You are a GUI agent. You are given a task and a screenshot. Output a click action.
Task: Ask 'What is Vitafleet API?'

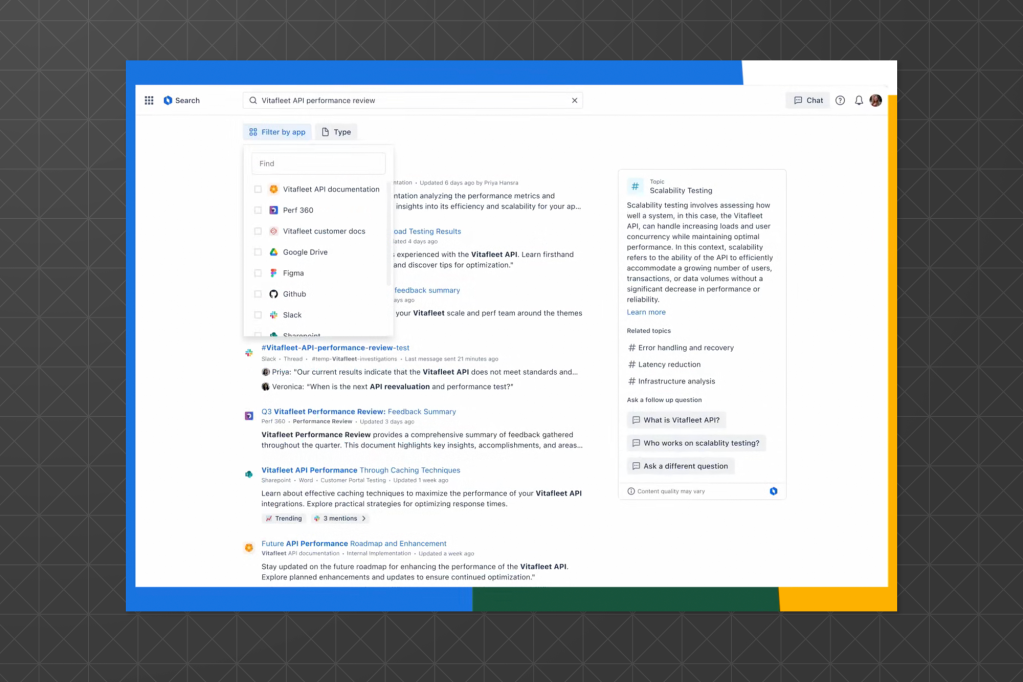pyautogui.click(x=677, y=420)
